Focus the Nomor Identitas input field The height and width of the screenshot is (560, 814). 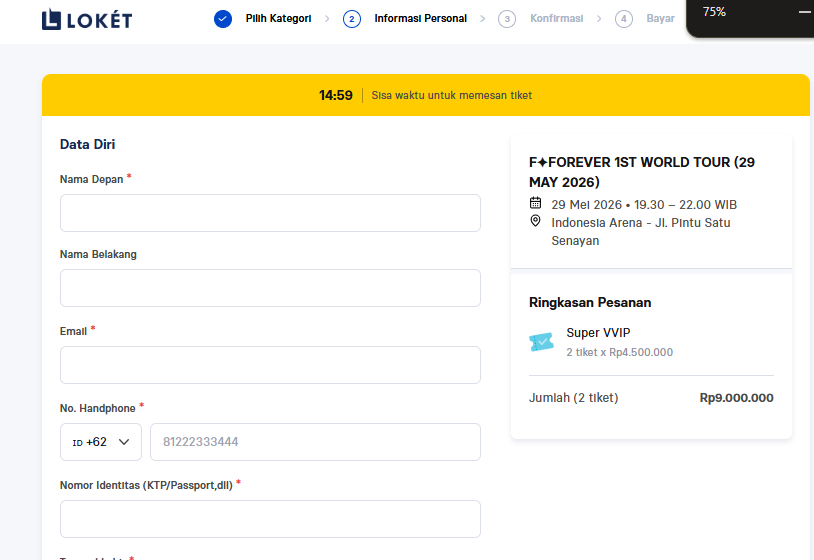(270, 519)
